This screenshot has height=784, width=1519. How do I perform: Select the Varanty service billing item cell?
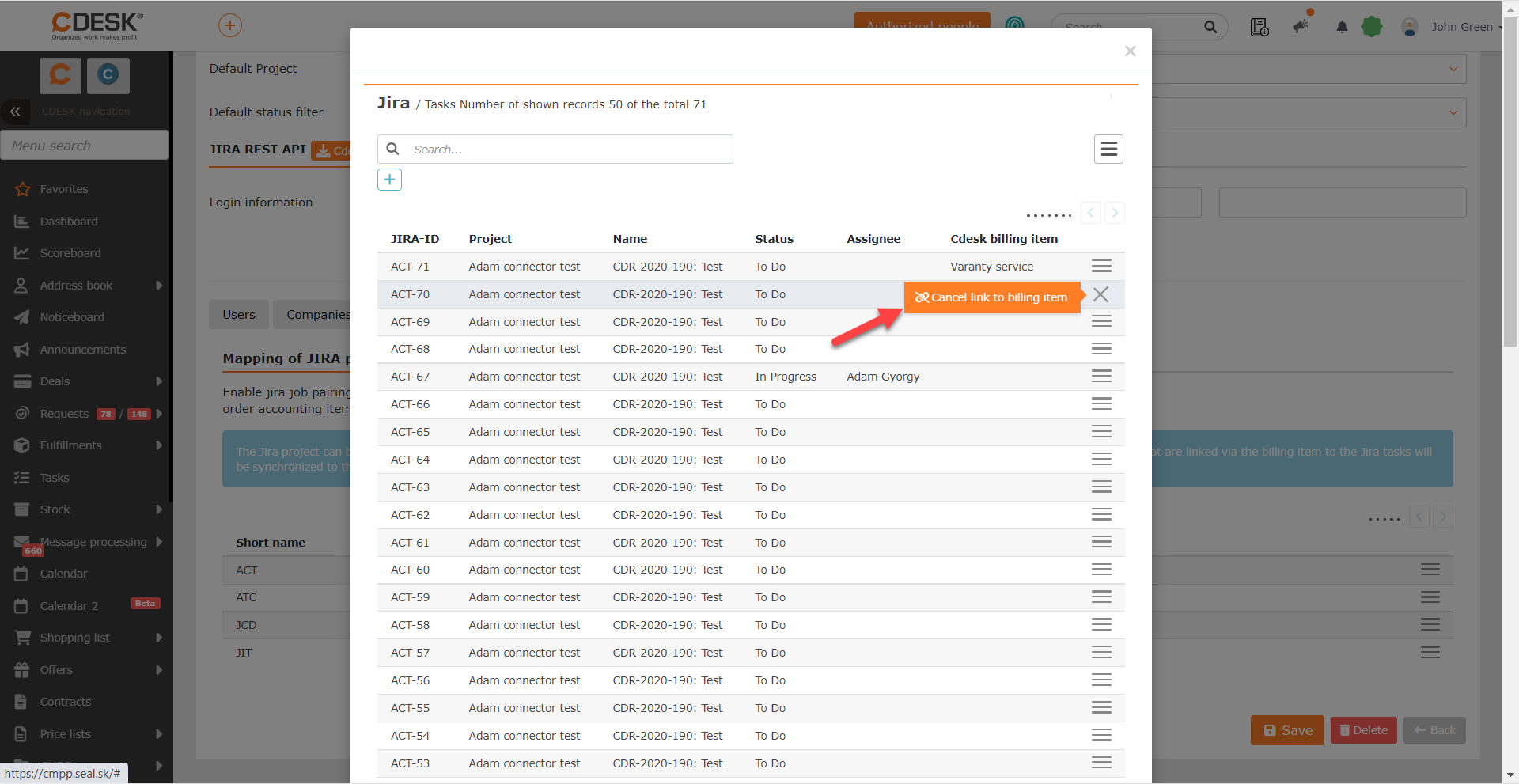tap(992, 267)
